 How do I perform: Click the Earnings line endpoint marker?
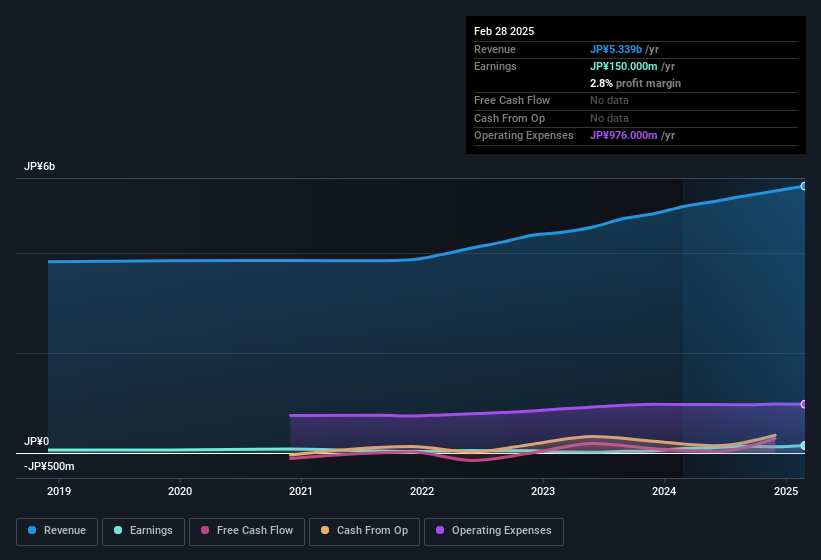[x=803, y=445]
